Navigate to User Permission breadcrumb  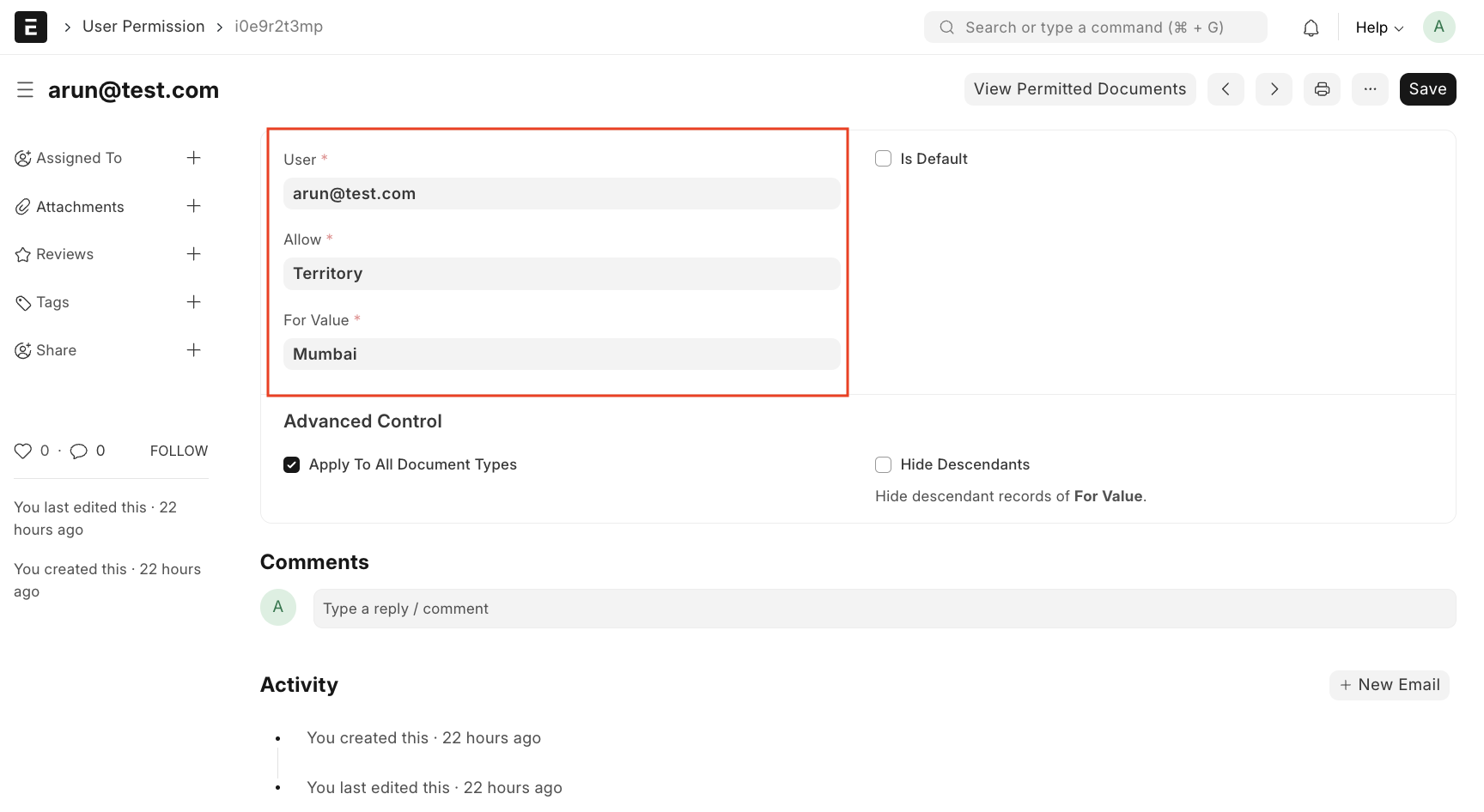[x=143, y=27]
